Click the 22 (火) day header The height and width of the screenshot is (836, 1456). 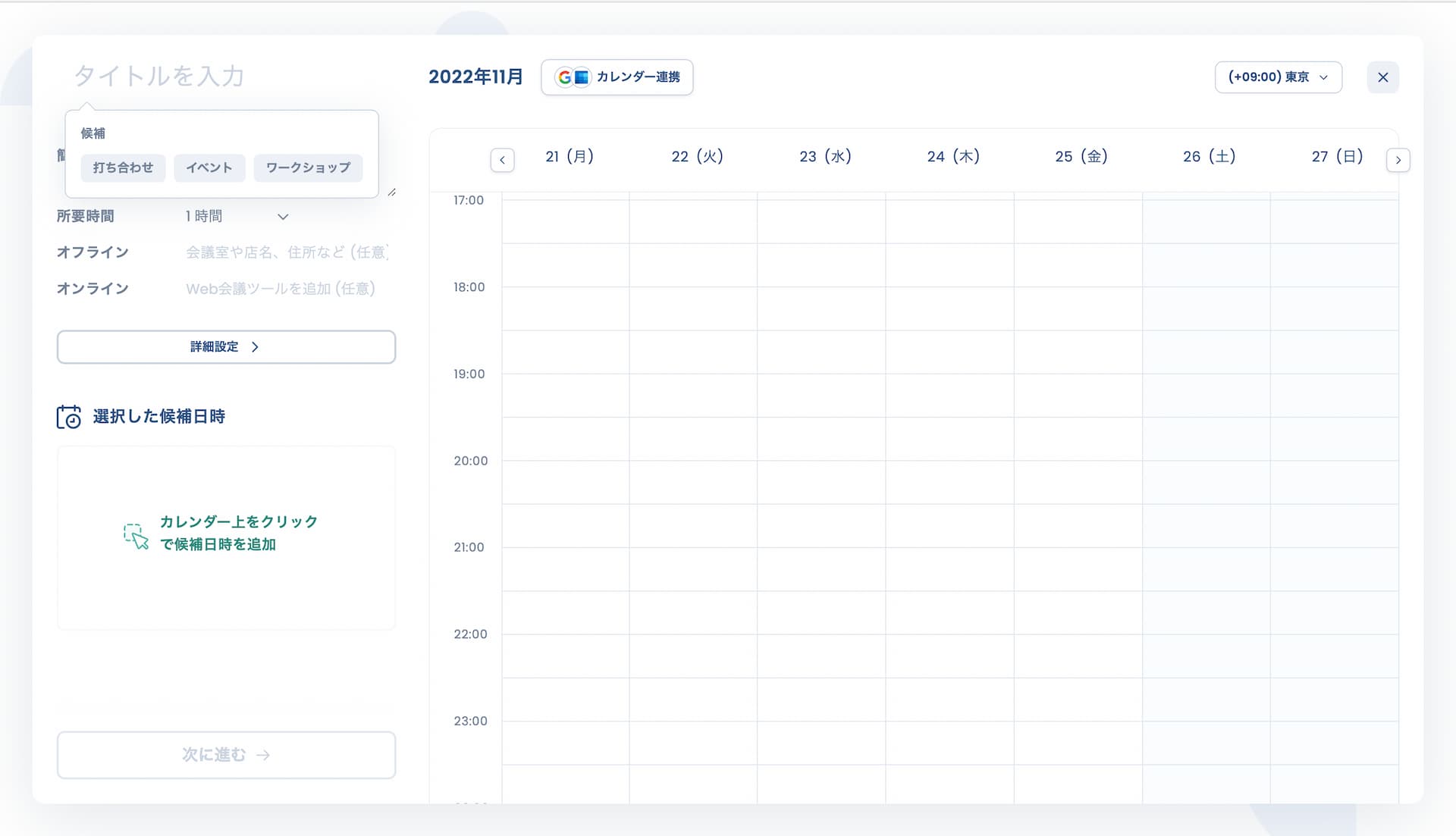tap(698, 157)
